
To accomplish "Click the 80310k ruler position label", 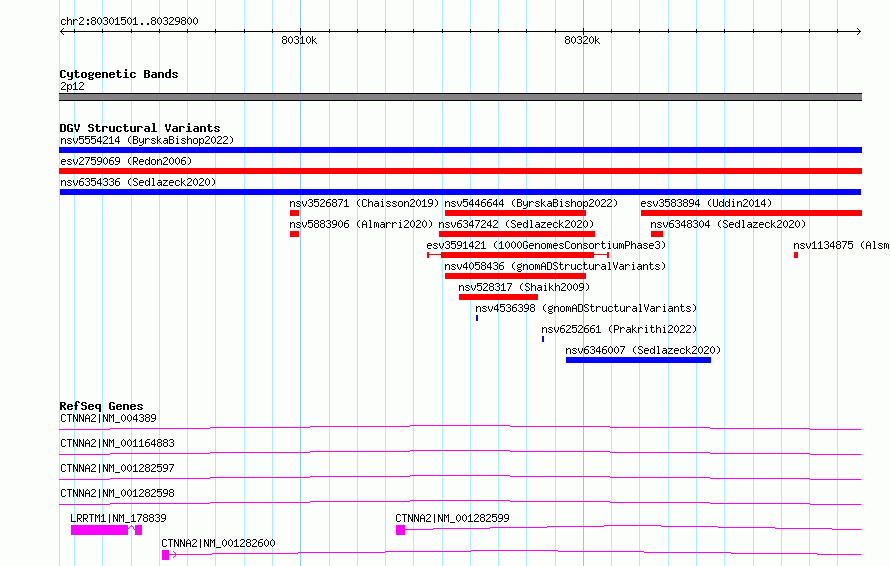I will [x=299, y=41].
